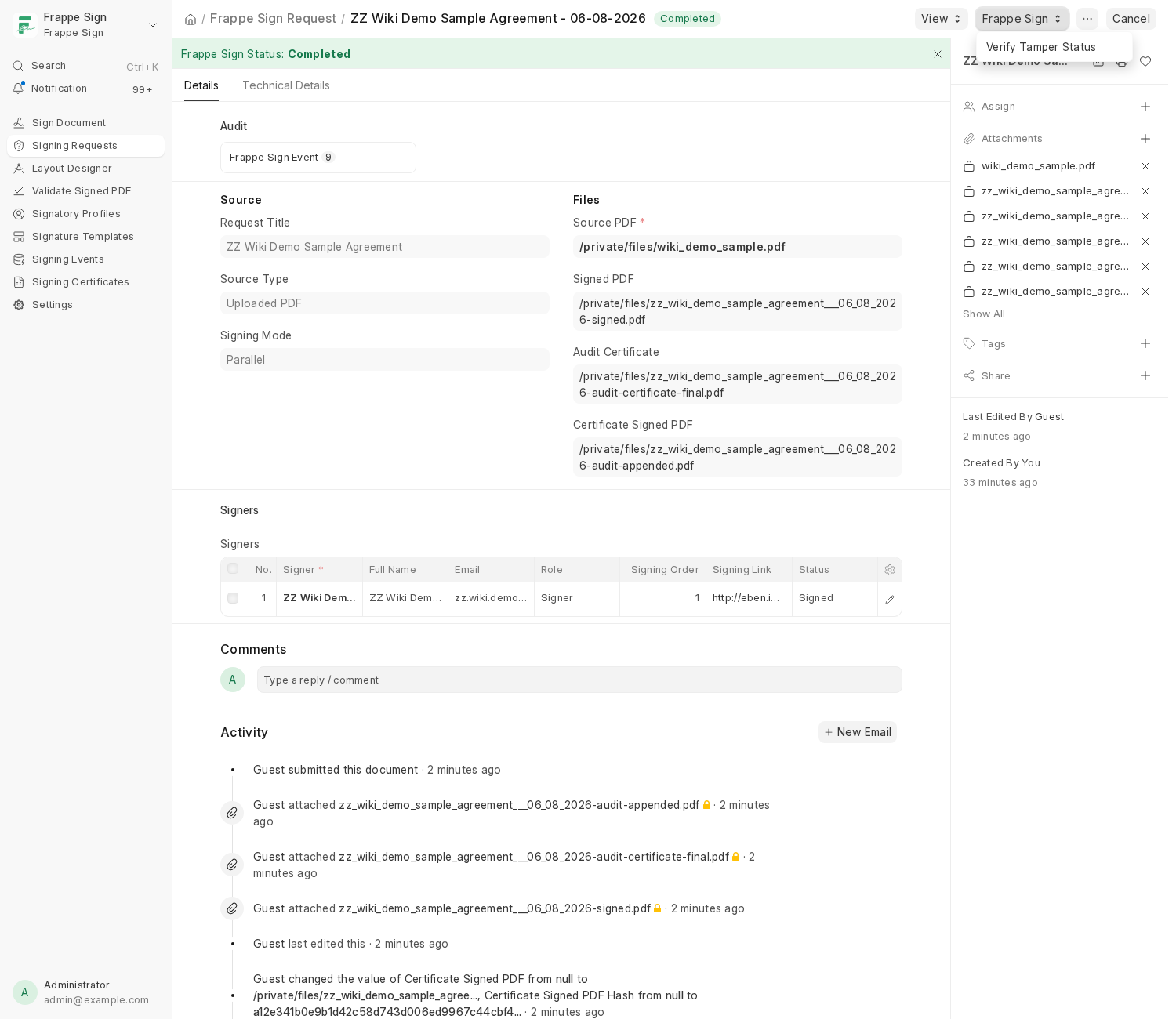
Task: Click the Source Type Uploaded PDF field
Action: 385,303
